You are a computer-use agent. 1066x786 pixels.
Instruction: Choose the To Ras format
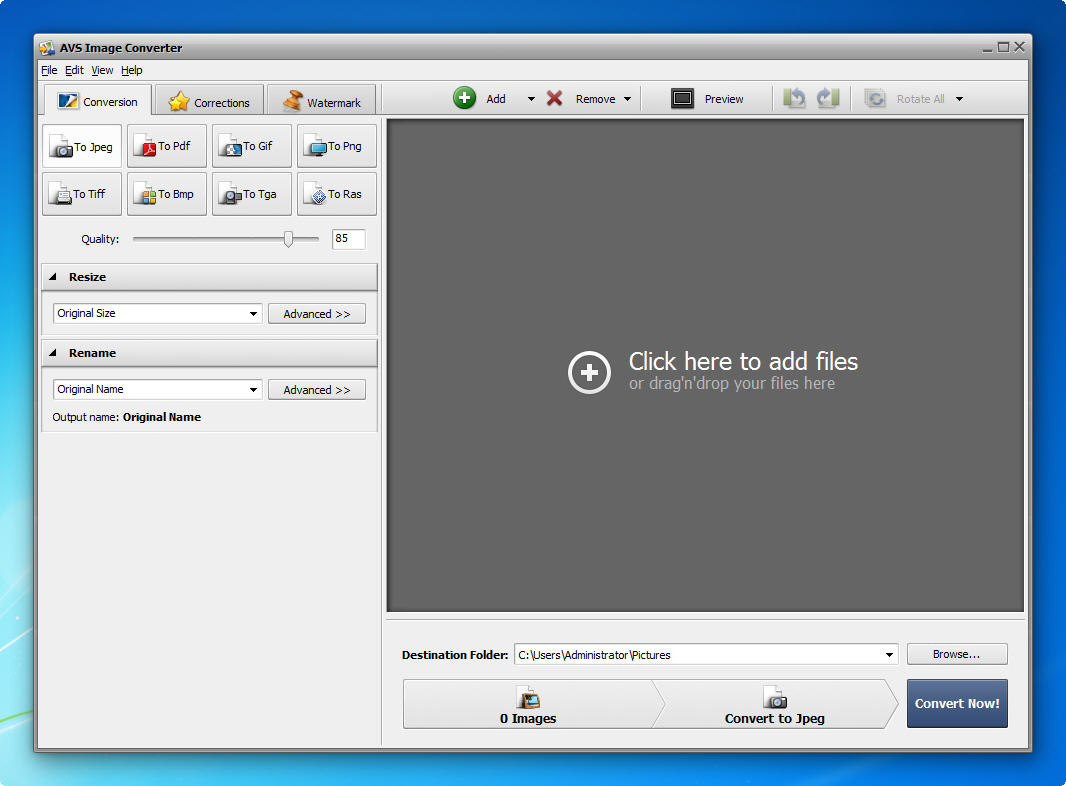pos(337,194)
